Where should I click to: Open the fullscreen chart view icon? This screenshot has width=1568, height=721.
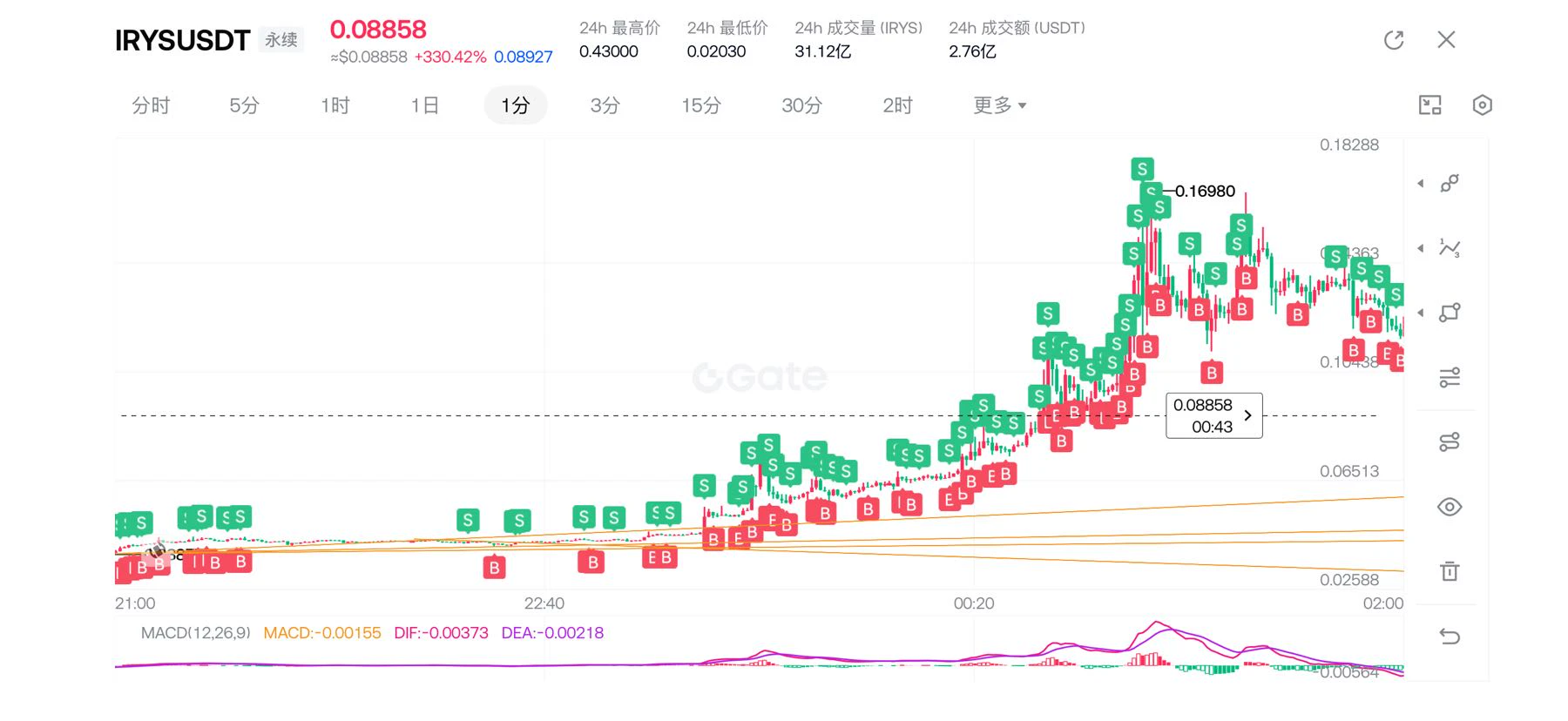click(x=1430, y=105)
